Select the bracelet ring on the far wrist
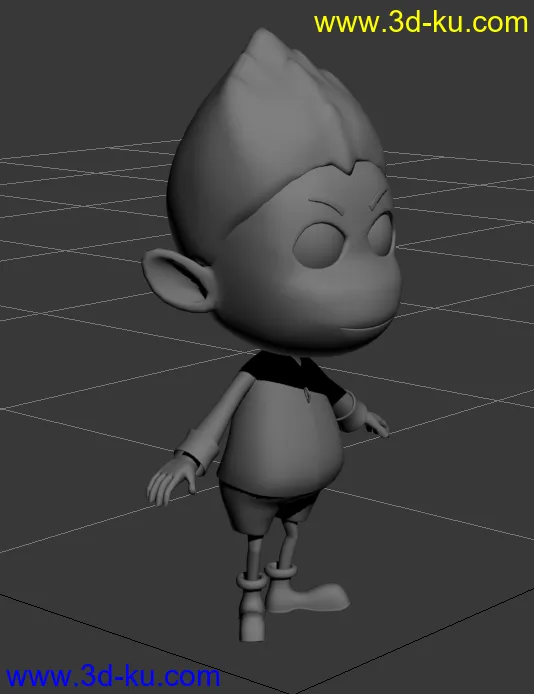This screenshot has width=534, height=694. [346, 405]
